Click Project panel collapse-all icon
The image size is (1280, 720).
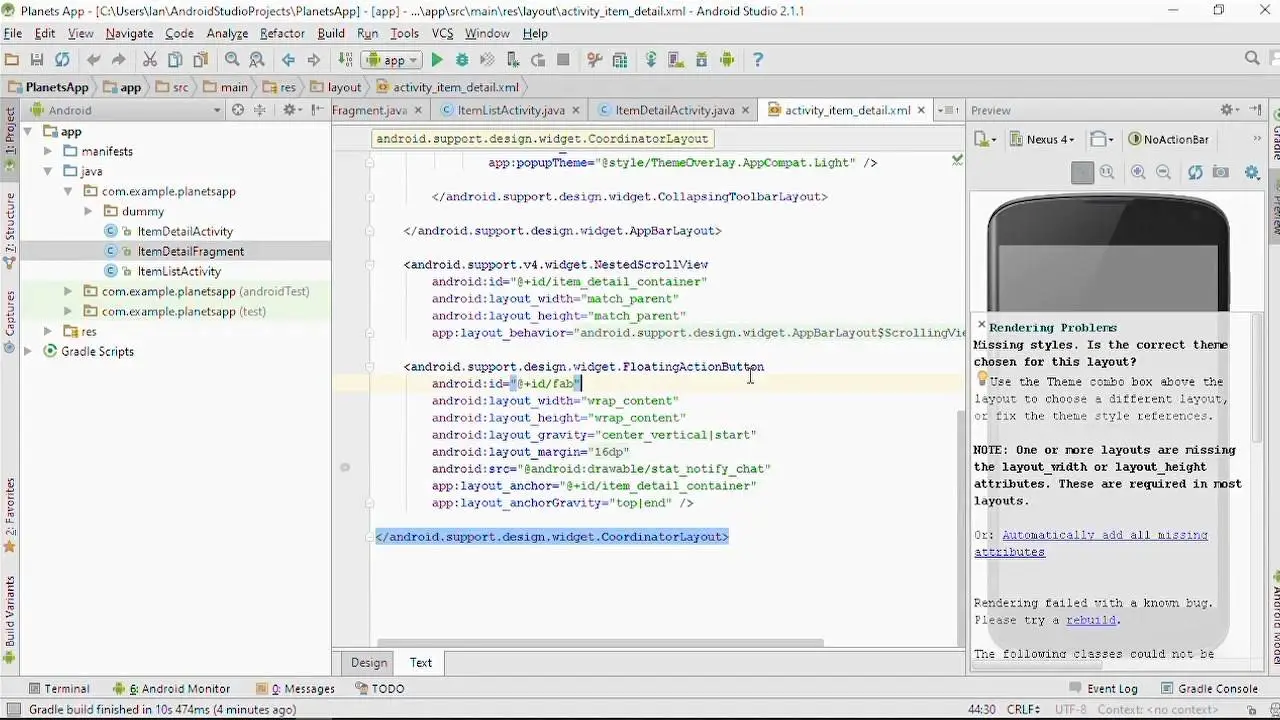[260, 110]
